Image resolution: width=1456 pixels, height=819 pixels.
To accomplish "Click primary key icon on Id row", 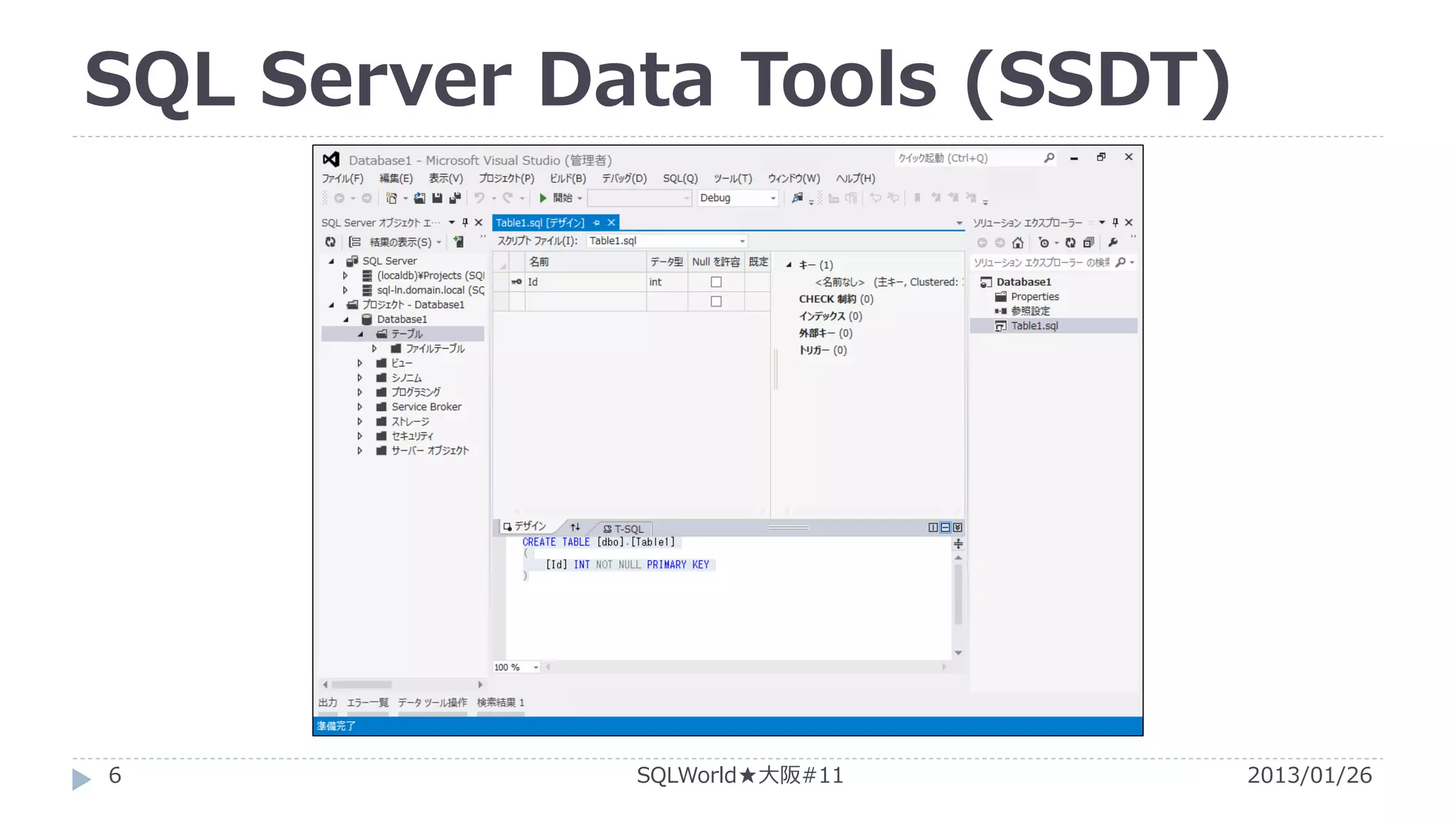I will point(517,282).
